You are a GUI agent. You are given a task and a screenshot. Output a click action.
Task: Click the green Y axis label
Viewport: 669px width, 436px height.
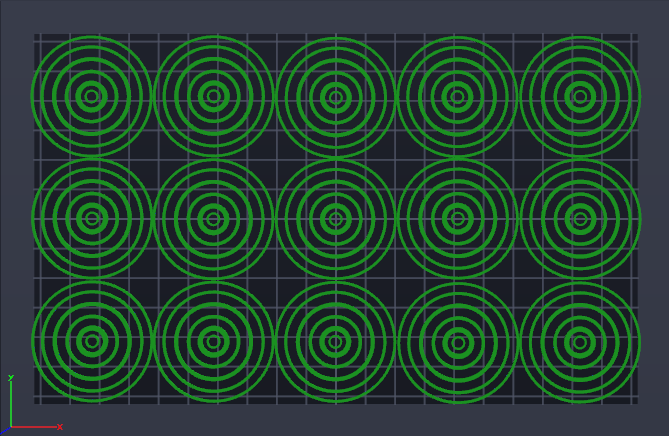pyautogui.click(x=11, y=378)
